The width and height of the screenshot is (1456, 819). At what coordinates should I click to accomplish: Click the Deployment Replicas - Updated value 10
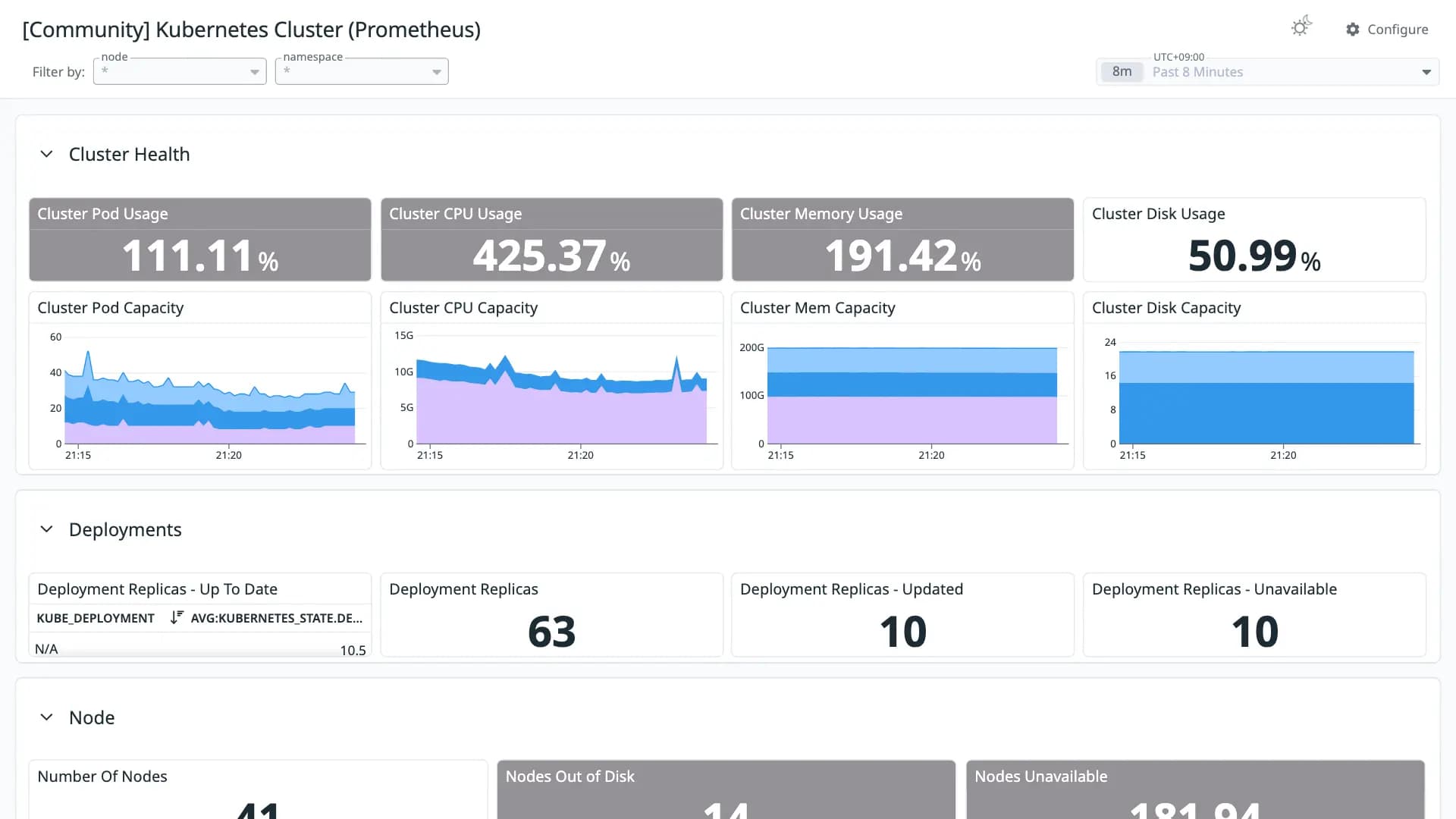click(902, 632)
